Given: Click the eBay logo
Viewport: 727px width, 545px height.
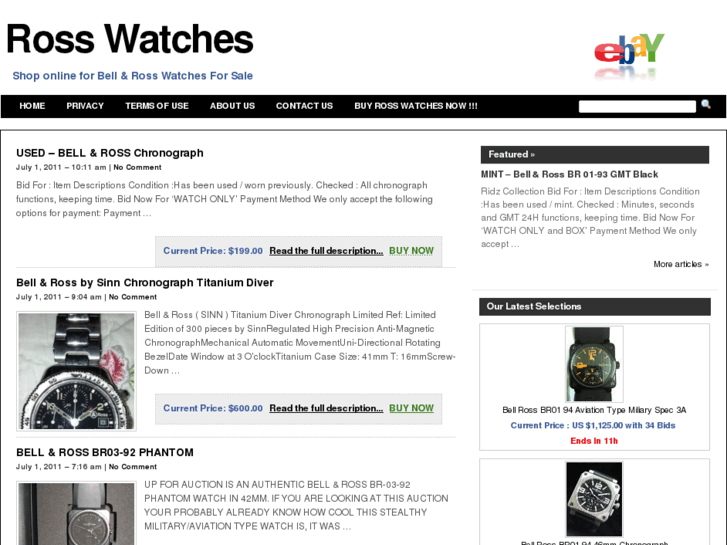Looking at the screenshot, I should point(629,55).
